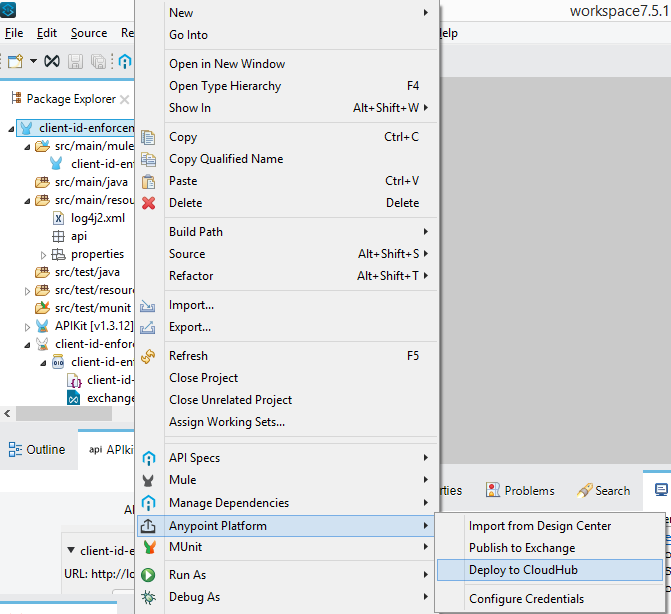Open the New wizard dropdown arrow
This screenshot has height=614, width=671.
click(x=33, y=61)
